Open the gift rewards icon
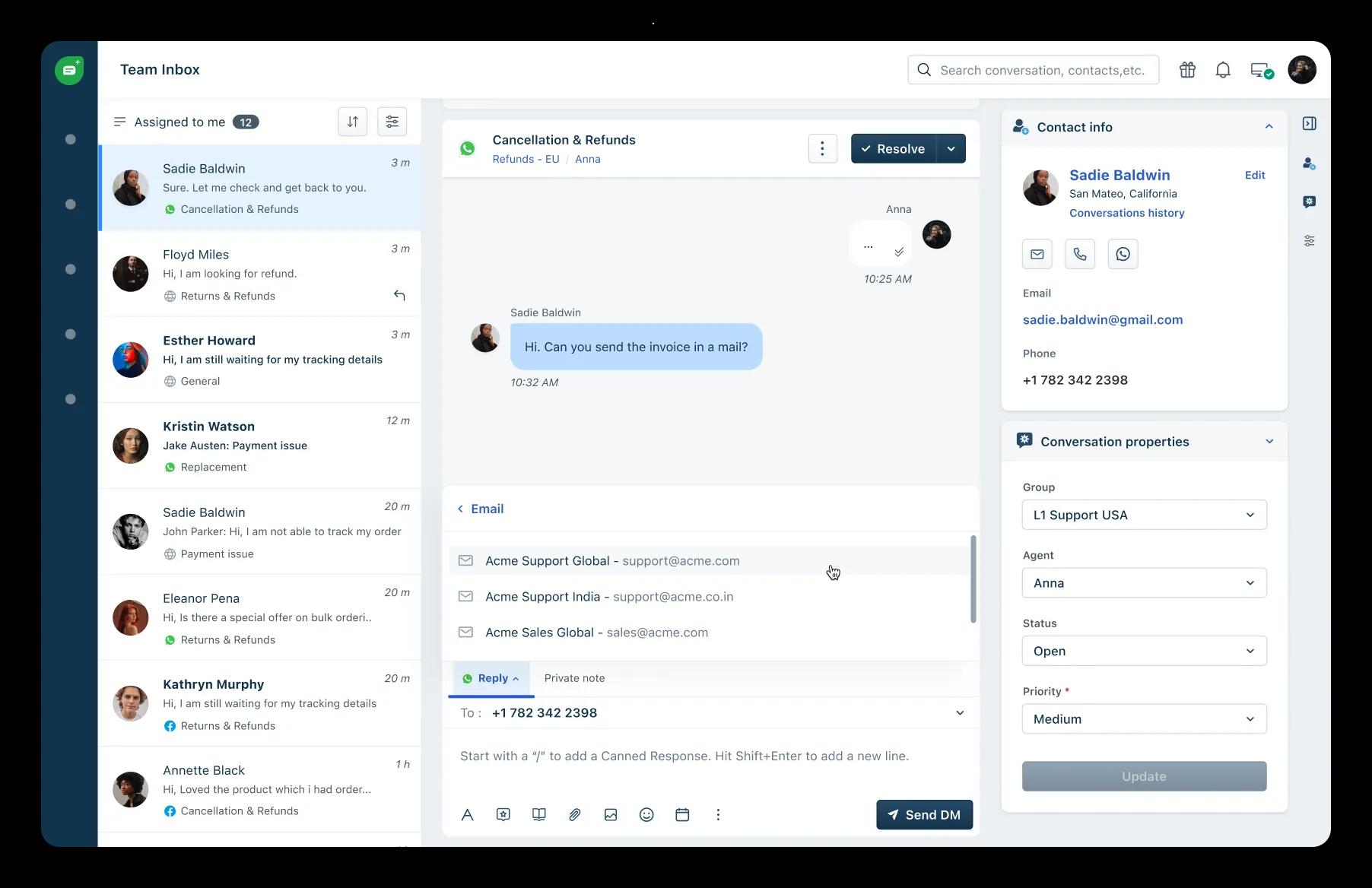The image size is (1372, 888). [x=1187, y=70]
